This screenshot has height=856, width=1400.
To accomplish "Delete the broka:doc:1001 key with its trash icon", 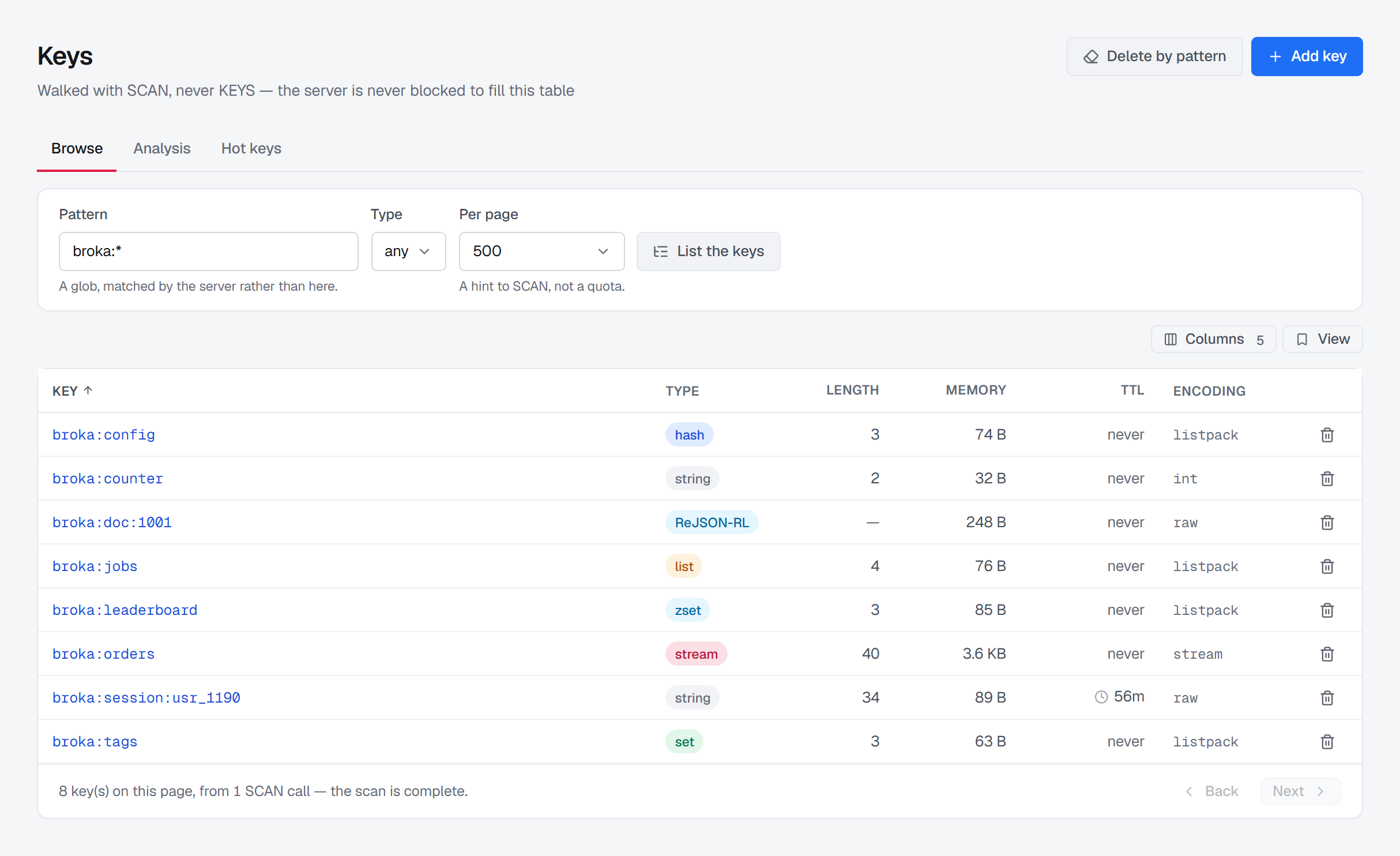I will [1327, 523].
